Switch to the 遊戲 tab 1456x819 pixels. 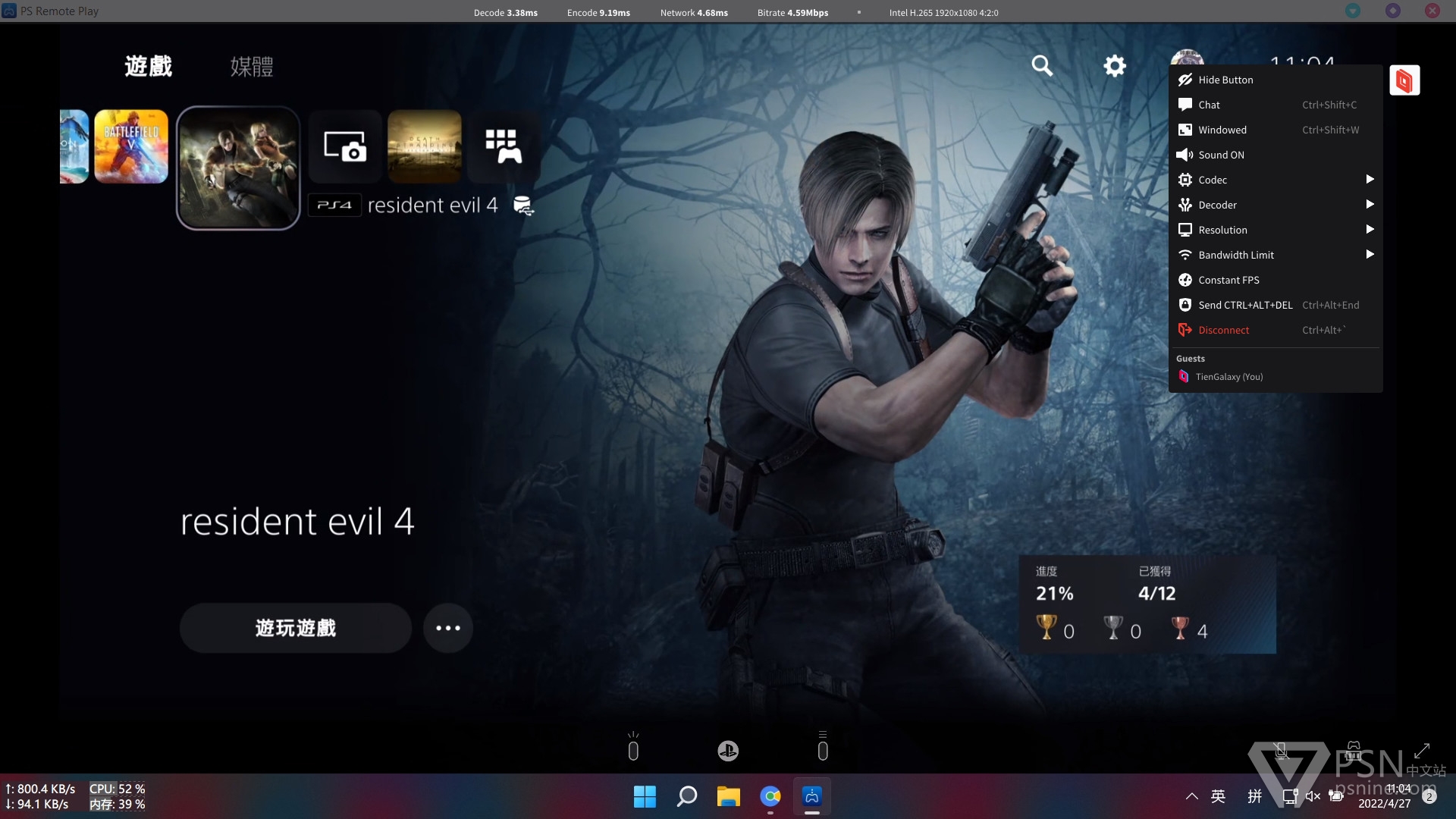pos(149,66)
